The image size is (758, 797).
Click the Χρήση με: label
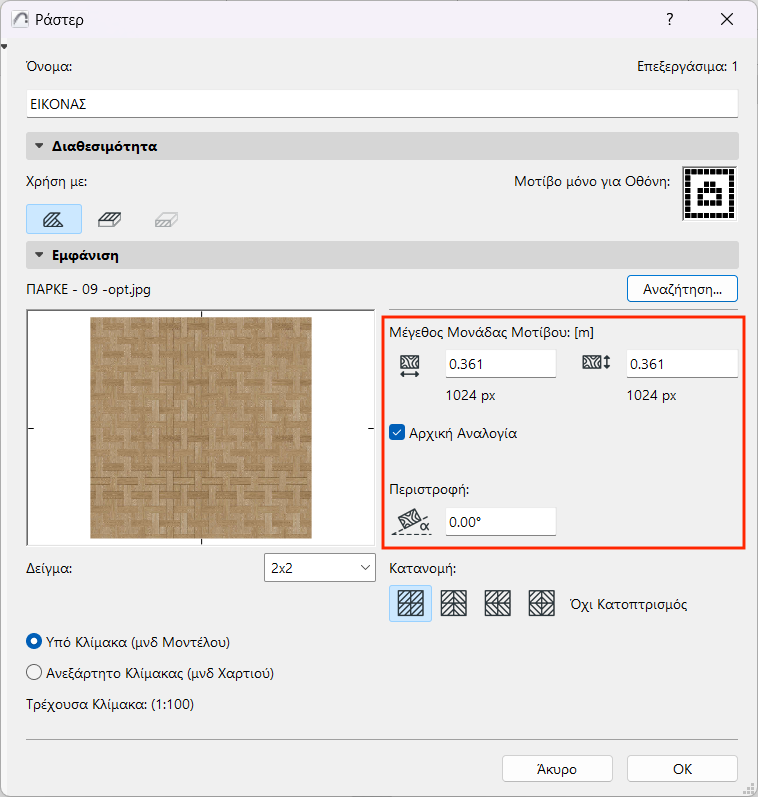pyautogui.click(x=56, y=181)
